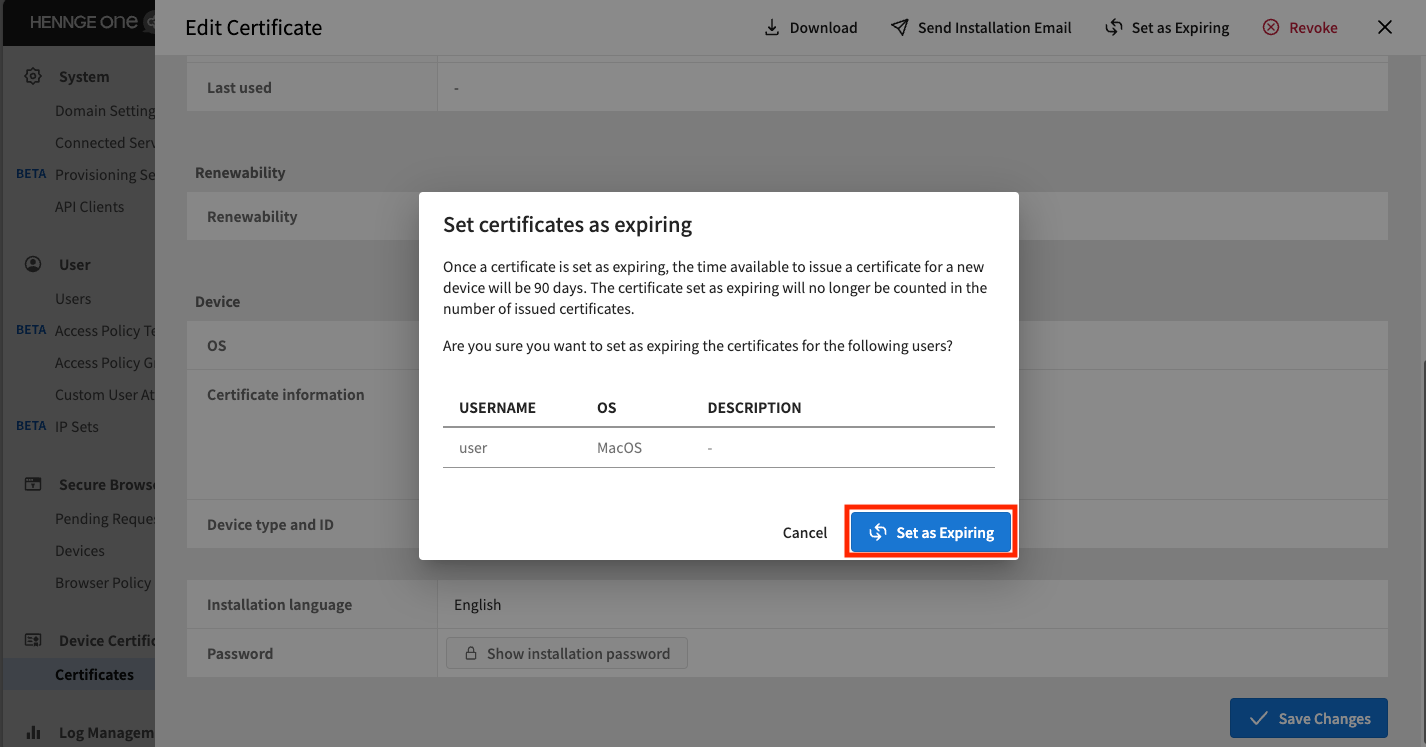Click the rotate icon beside header Set as Expiring
The width and height of the screenshot is (1426, 747).
coord(1113,28)
